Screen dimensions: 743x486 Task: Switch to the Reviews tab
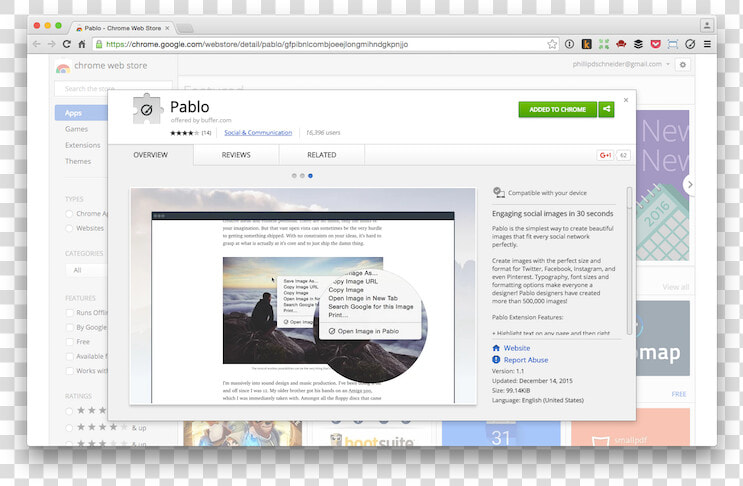point(236,155)
